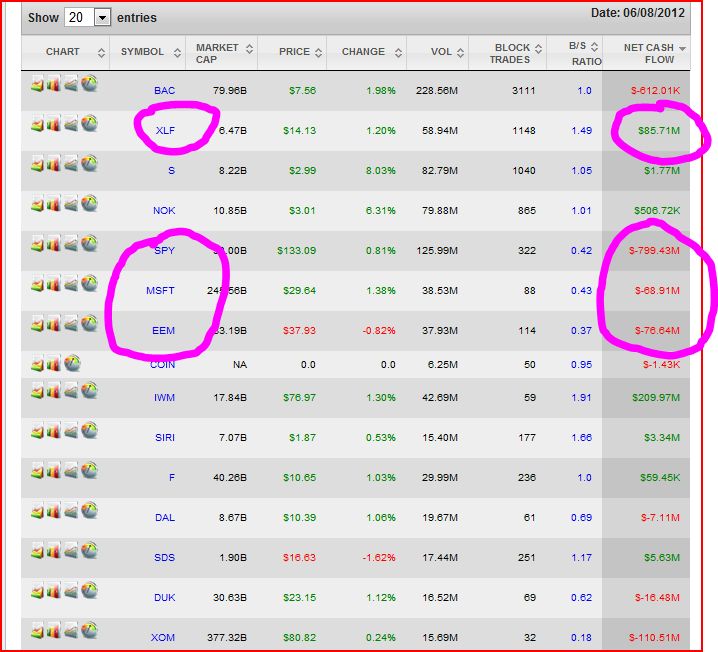Open the colored area chart icon for SDS

[38, 551]
